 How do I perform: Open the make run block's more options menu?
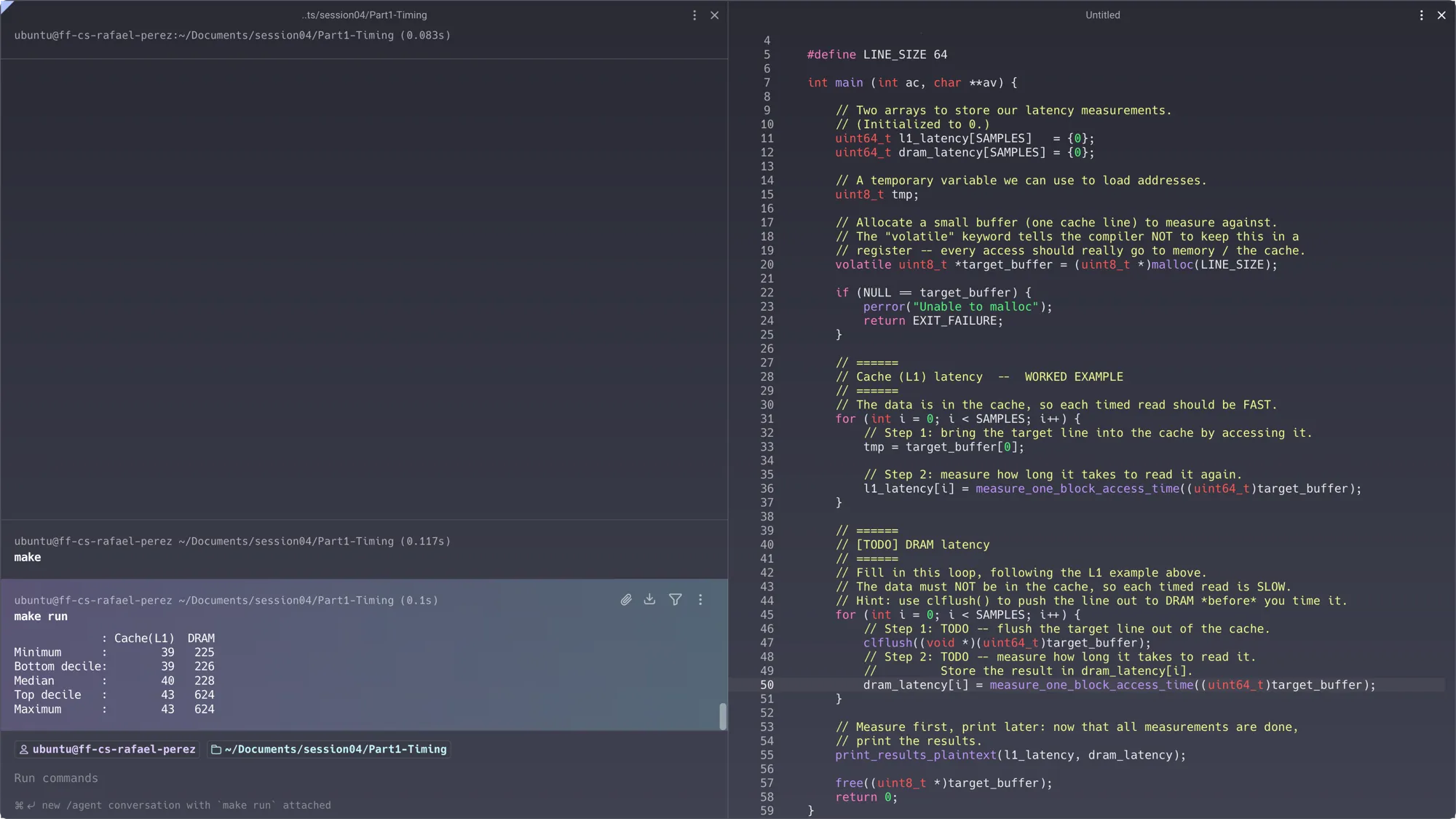[x=700, y=600]
